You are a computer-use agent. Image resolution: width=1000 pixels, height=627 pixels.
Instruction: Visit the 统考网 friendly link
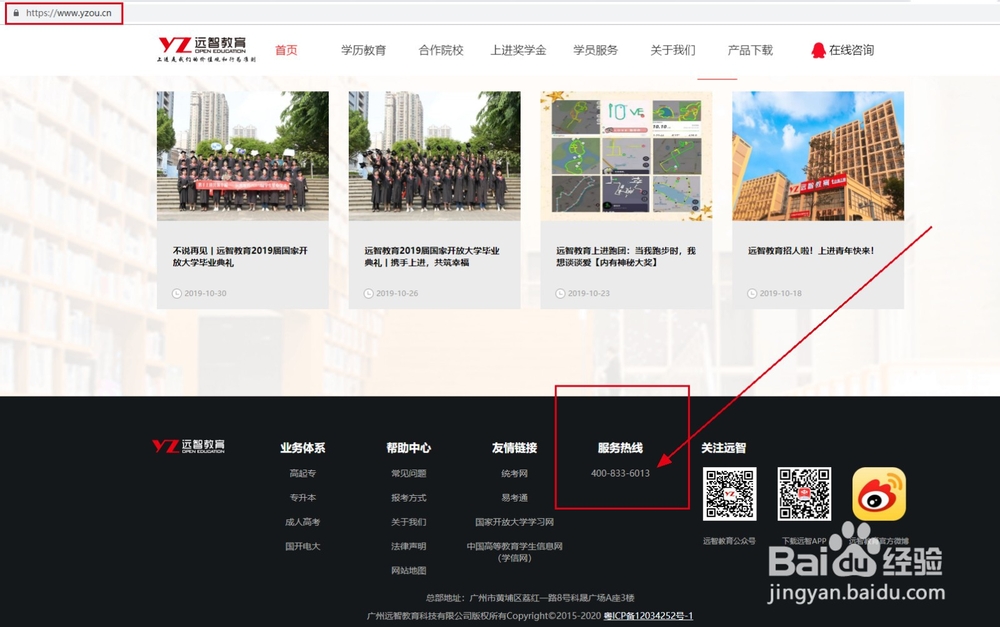(513, 473)
